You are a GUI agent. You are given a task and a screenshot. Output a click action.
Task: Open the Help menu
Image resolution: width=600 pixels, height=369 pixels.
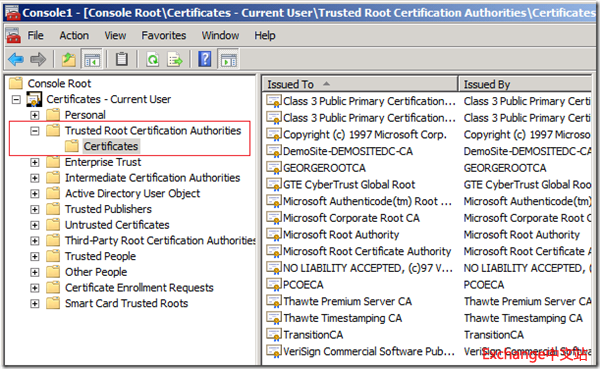[265, 36]
